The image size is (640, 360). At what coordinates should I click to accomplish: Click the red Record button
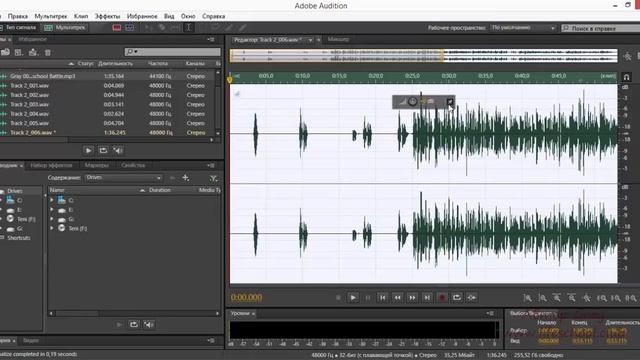tap(442, 298)
